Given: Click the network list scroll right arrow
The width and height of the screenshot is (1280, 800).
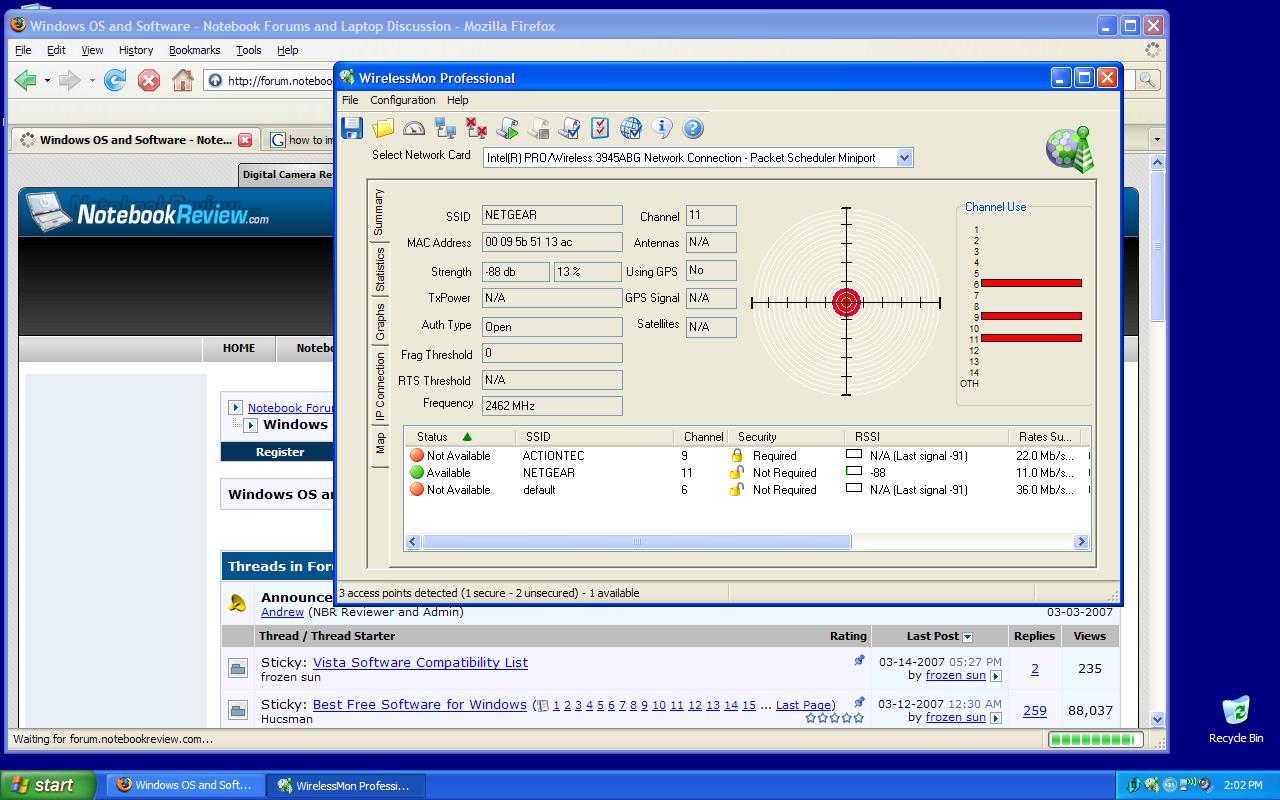Looking at the screenshot, I should pos(1081,541).
